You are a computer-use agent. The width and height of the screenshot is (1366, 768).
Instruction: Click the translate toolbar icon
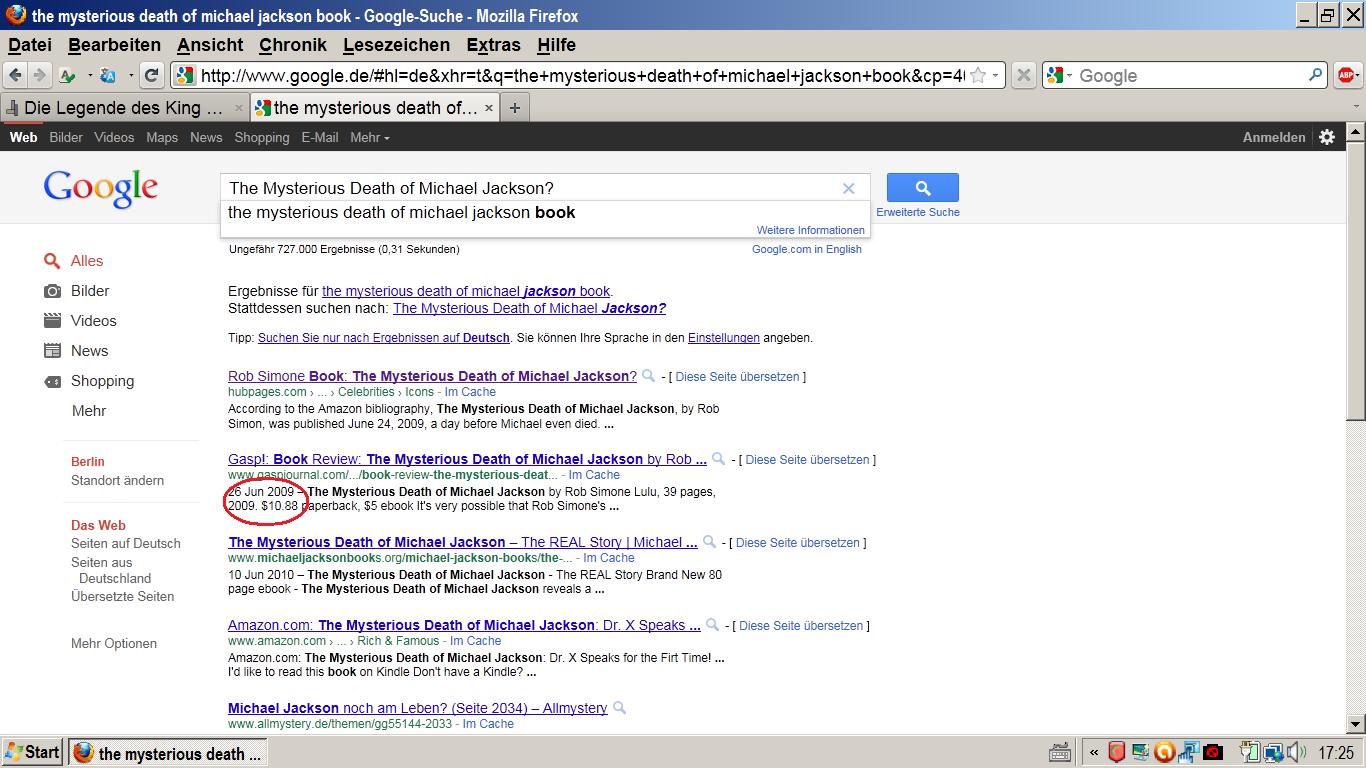[107, 75]
